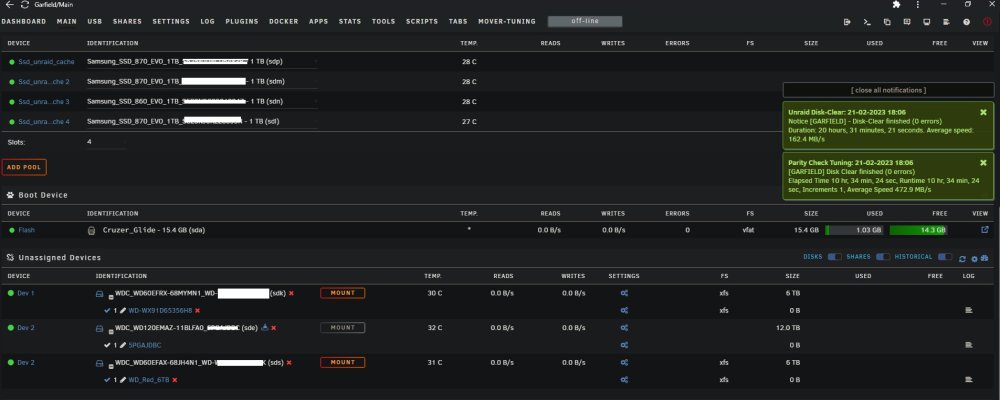Open the system info monitor icon

point(927,22)
